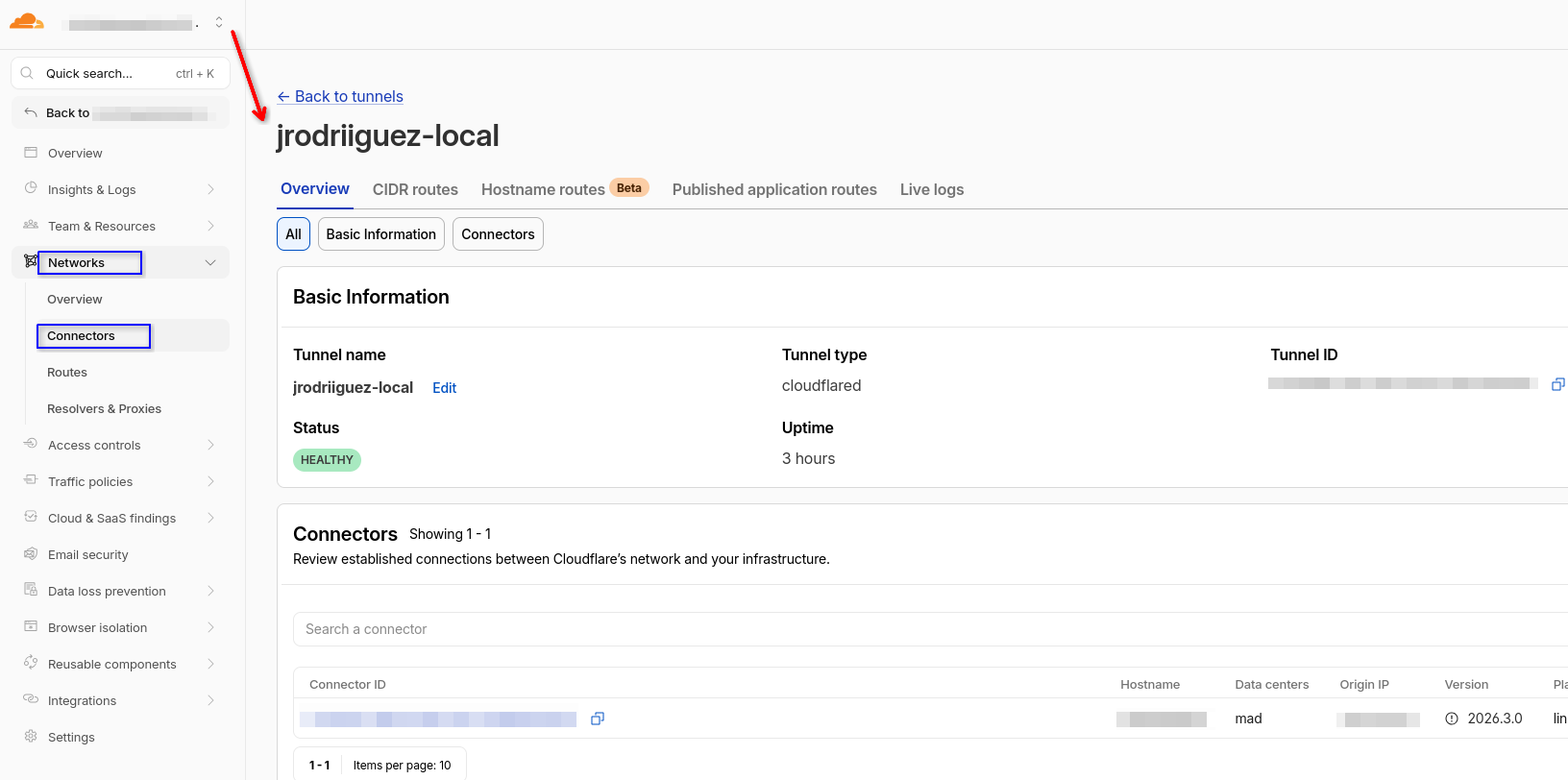This screenshot has width=1568, height=780.
Task: Click the Connector ID column header
Action: pos(348,685)
